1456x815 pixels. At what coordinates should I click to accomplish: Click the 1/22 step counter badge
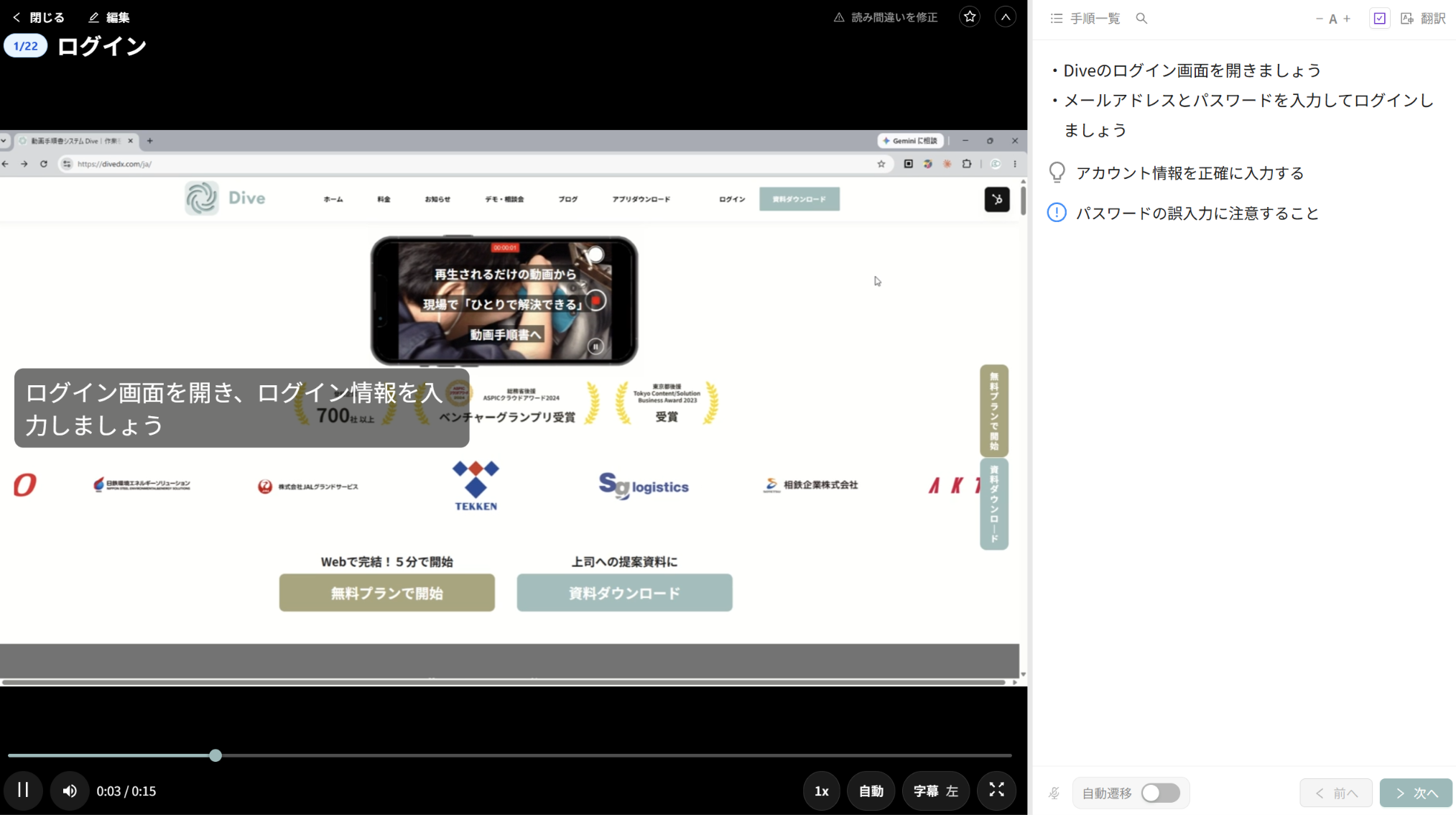tap(26, 46)
